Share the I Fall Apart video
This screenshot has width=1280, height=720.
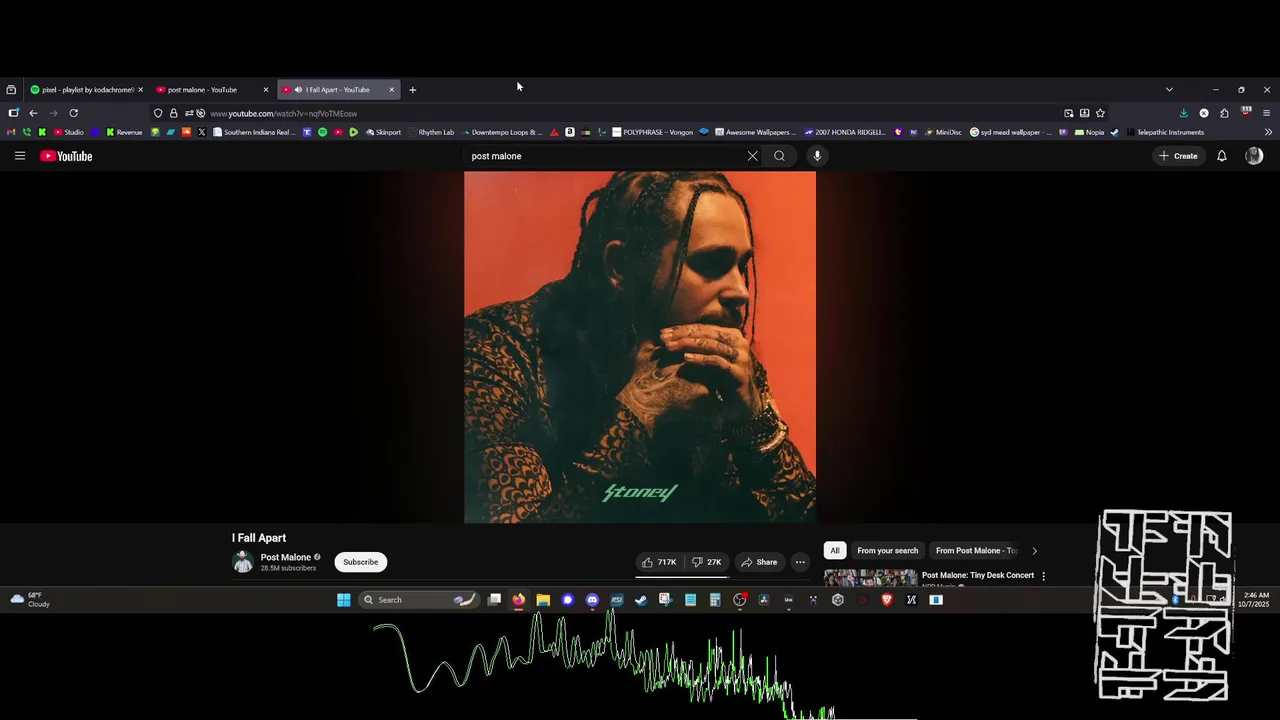click(x=759, y=562)
